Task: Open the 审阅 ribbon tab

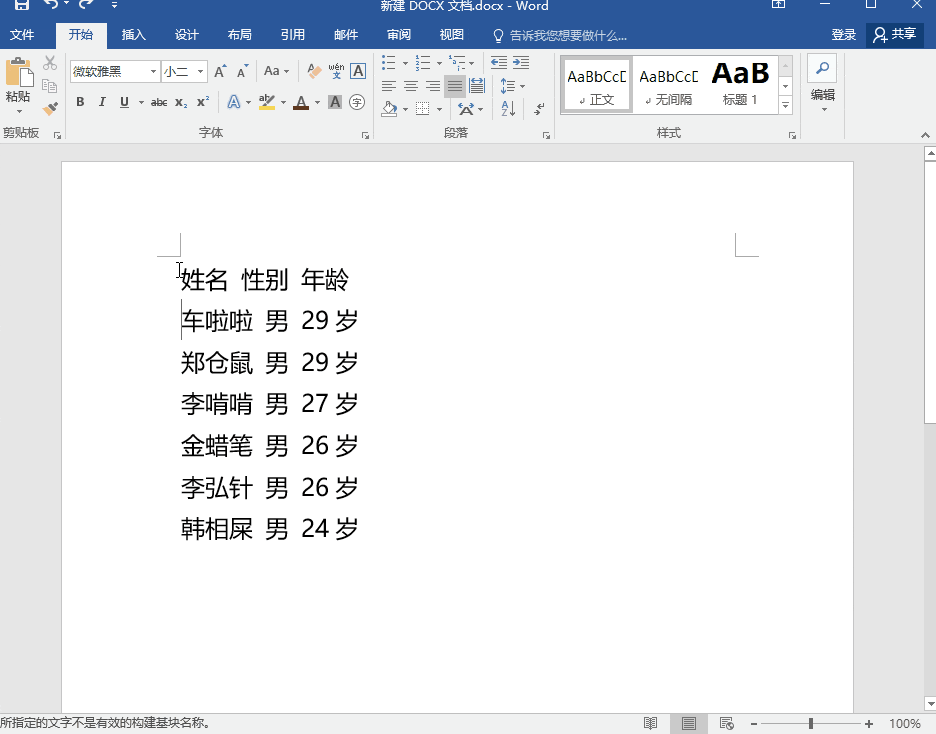Action: [x=399, y=35]
